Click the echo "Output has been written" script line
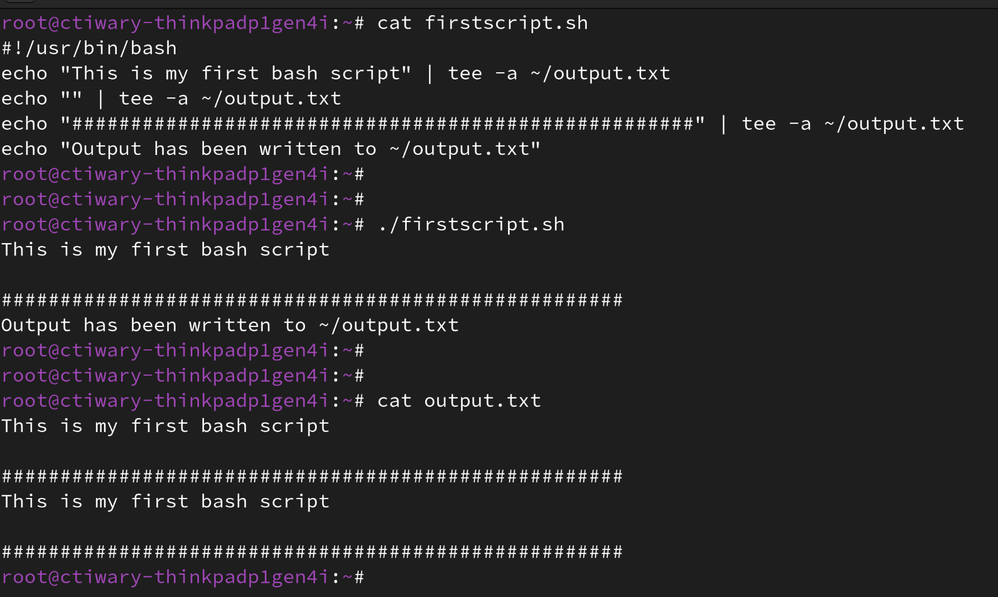 [x=270, y=149]
